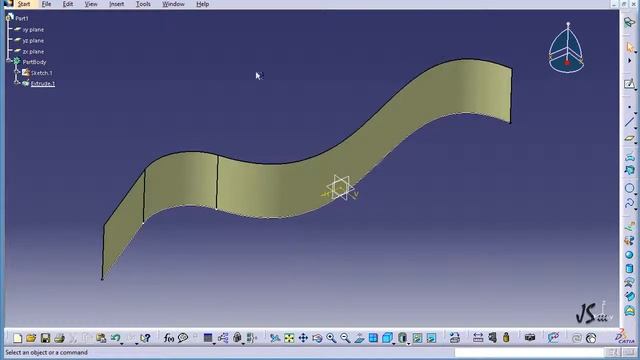Click the shading view mode icon

(x=402, y=338)
